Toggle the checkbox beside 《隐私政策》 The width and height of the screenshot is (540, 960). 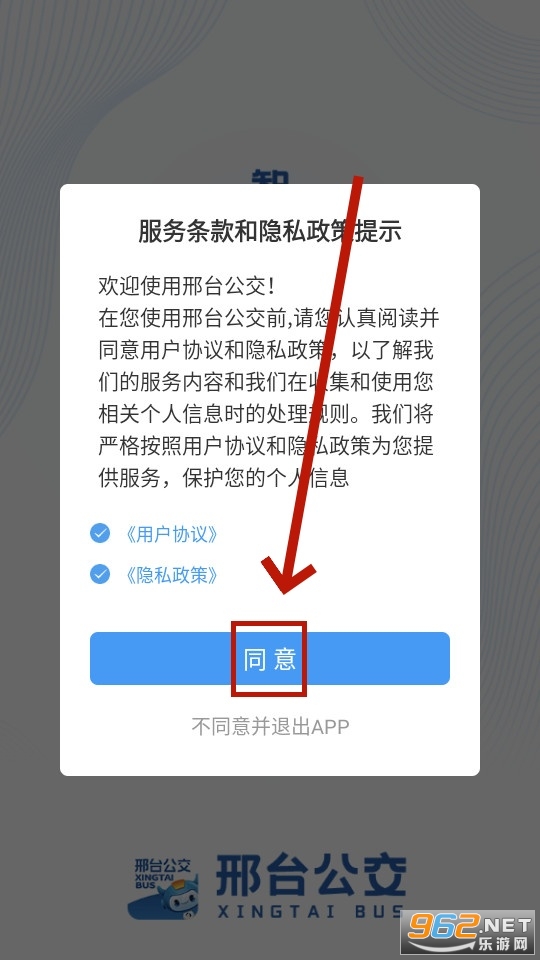point(100,574)
